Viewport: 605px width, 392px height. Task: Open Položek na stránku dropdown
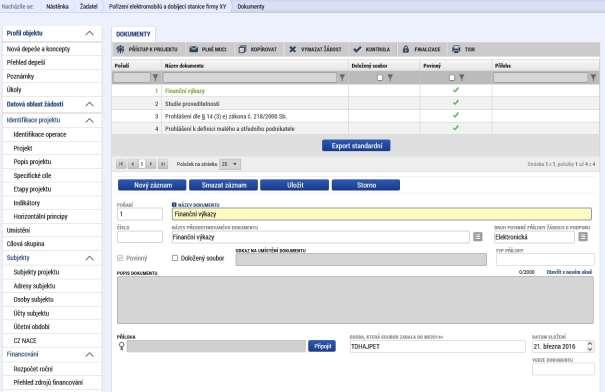tap(230, 164)
